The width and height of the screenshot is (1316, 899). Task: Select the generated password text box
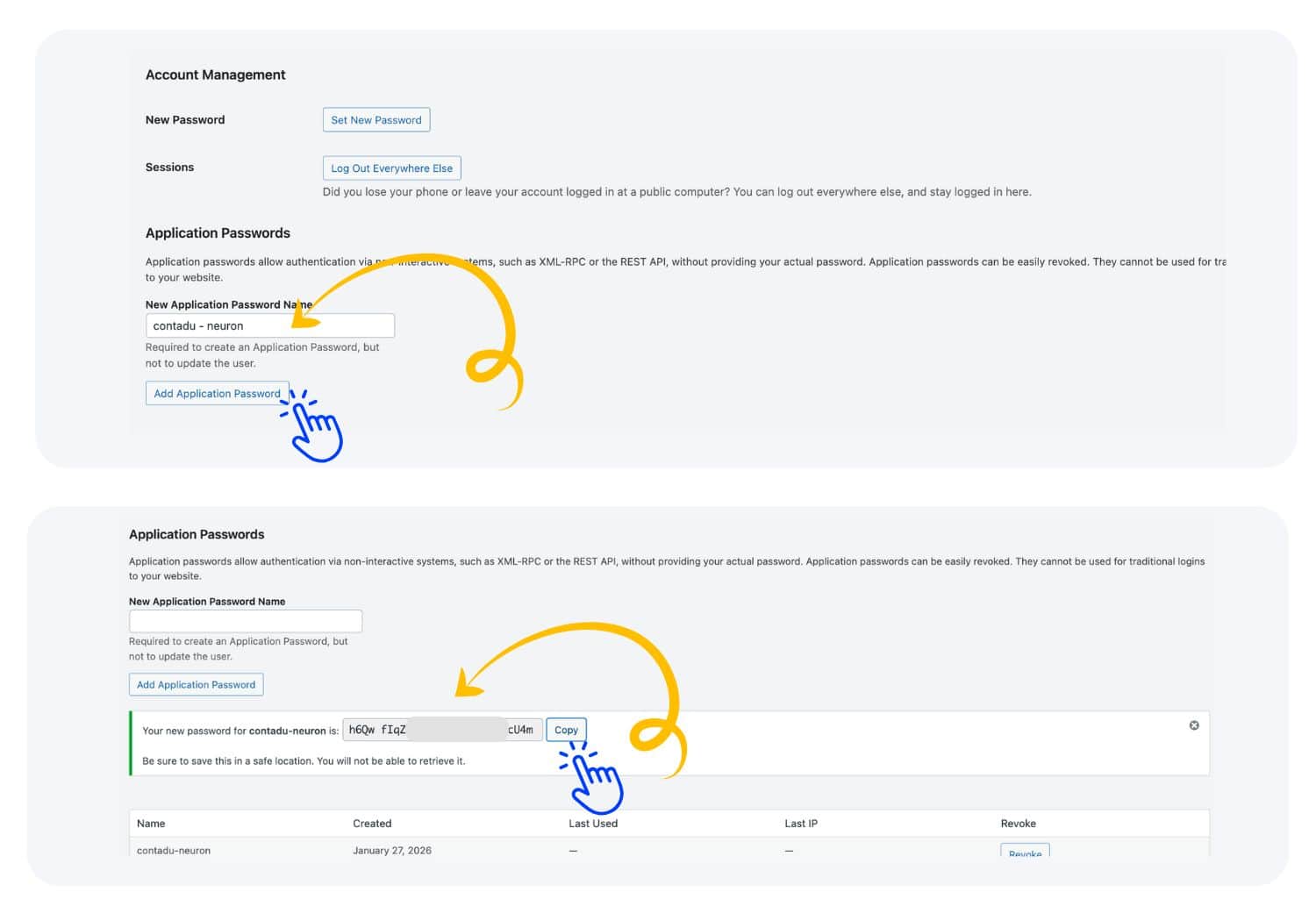point(441,730)
